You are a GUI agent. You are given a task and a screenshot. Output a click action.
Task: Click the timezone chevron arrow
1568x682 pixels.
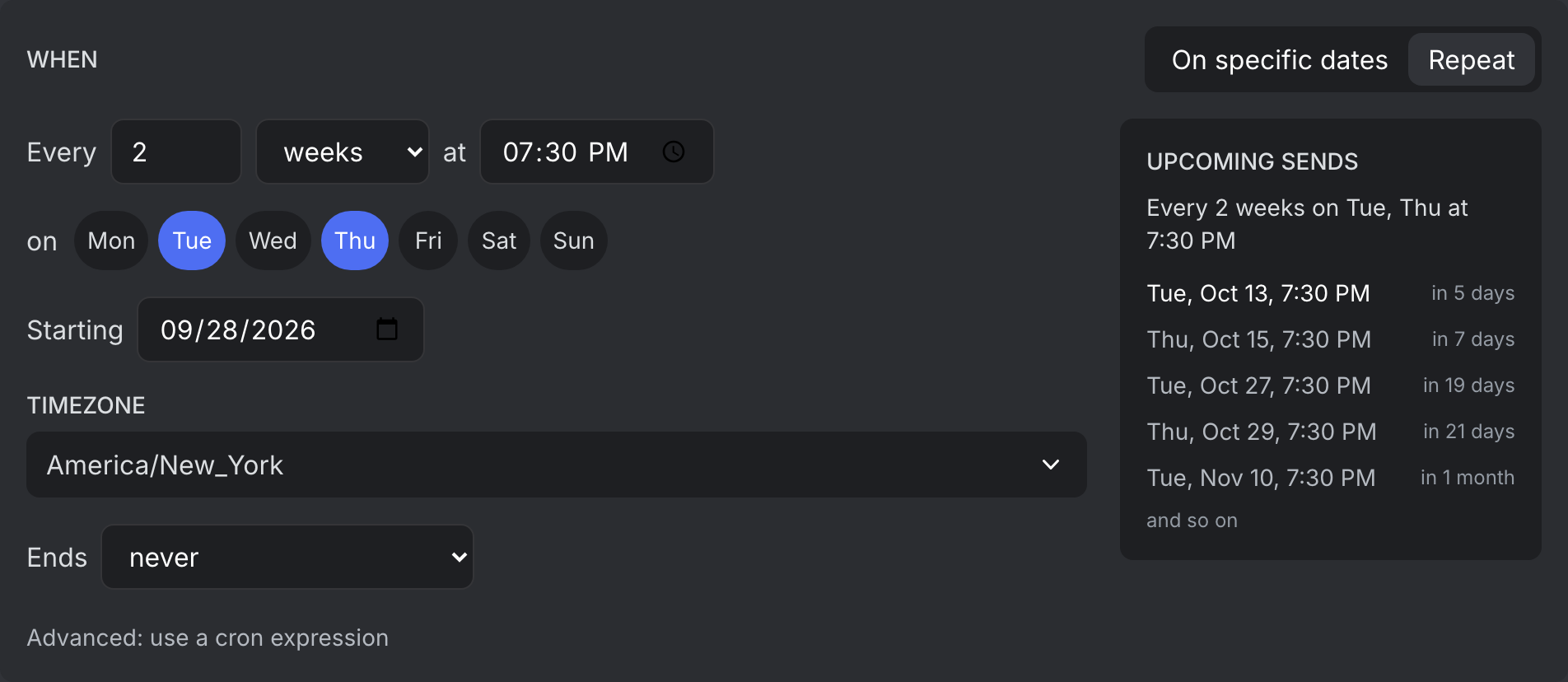point(1051,465)
